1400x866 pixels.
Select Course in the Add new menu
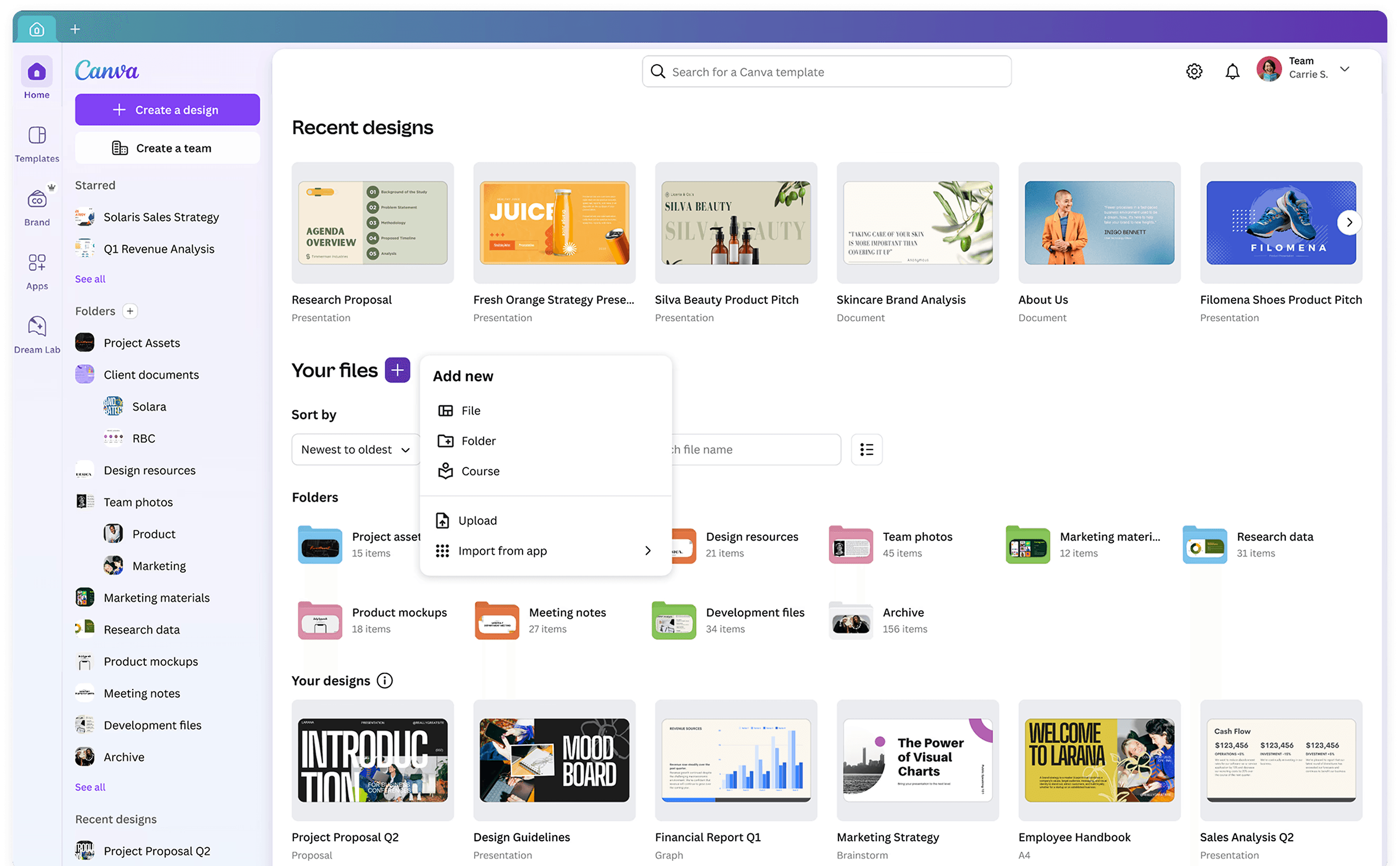pyautogui.click(x=480, y=471)
